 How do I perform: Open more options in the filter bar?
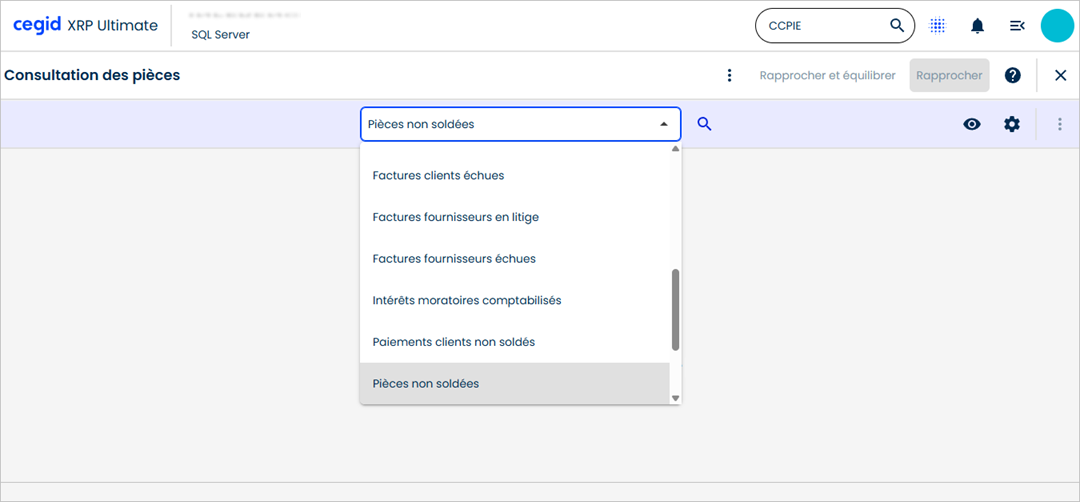click(x=1060, y=124)
